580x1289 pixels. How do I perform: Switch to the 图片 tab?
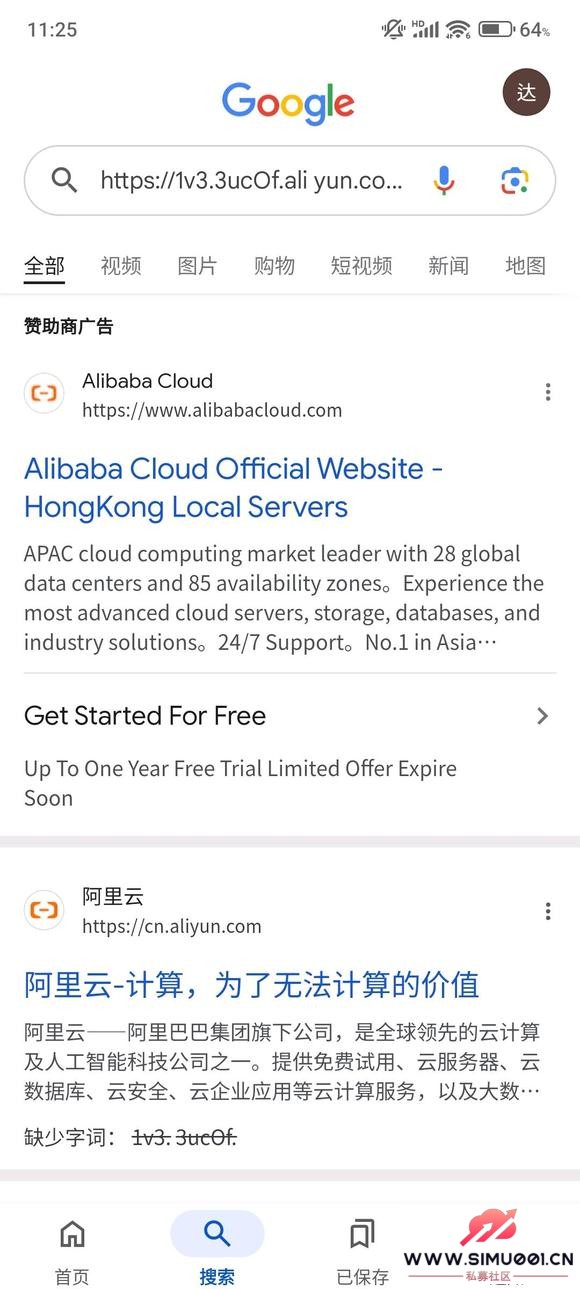click(197, 265)
